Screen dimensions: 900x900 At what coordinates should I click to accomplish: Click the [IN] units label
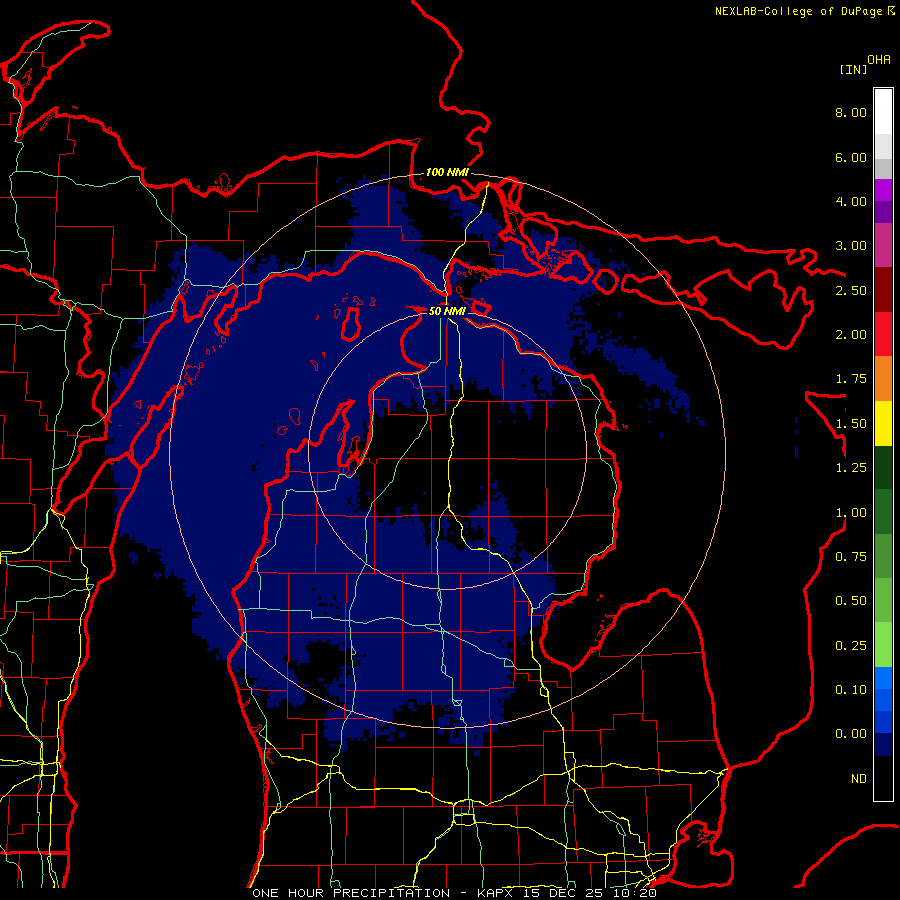[853, 69]
